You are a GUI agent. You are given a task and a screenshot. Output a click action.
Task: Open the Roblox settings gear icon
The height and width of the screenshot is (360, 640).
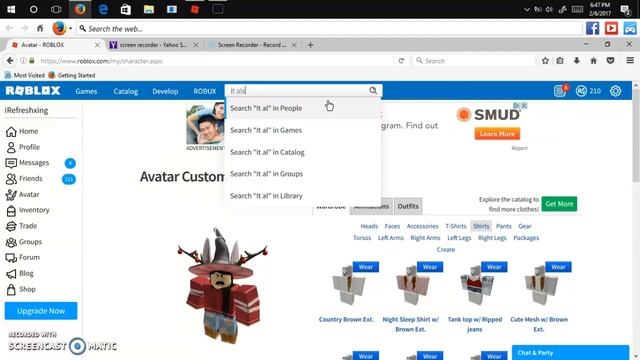point(615,91)
